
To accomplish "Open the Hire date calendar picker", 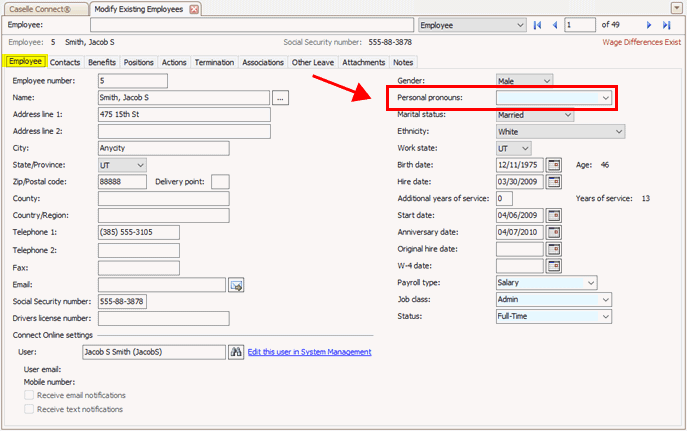I will [x=553, y=182].
